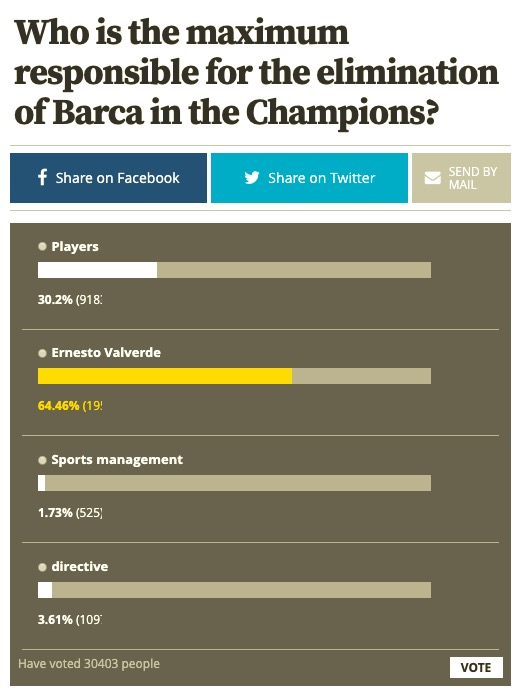This screenshot has width=521, height=698.
Task: Share the poll on Twitter
Action: point(309,178)
